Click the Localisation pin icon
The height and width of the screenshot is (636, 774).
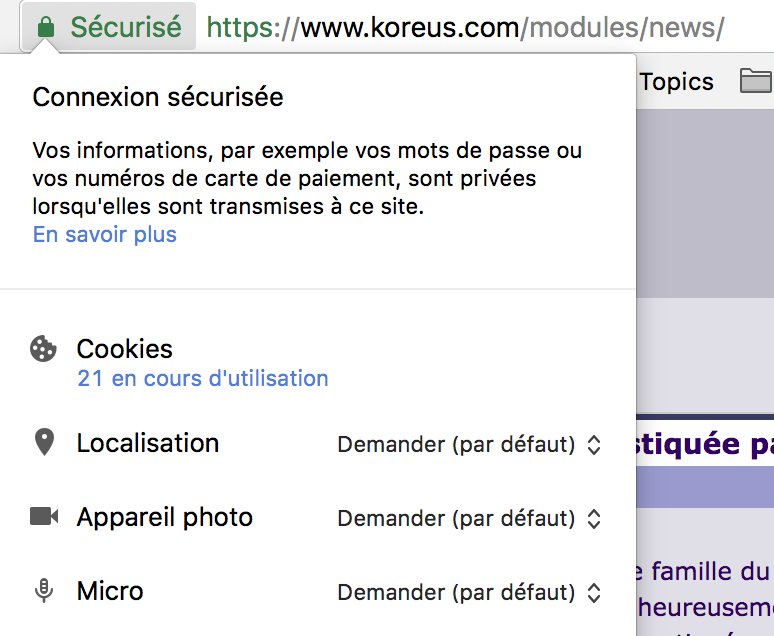tap(43, 443)
